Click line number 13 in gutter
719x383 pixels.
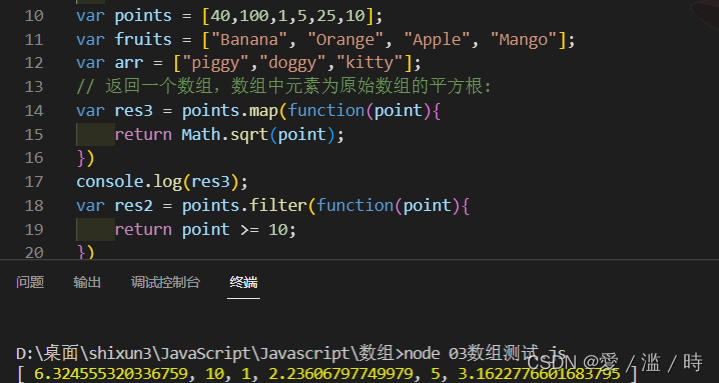[x=34, y=87]
